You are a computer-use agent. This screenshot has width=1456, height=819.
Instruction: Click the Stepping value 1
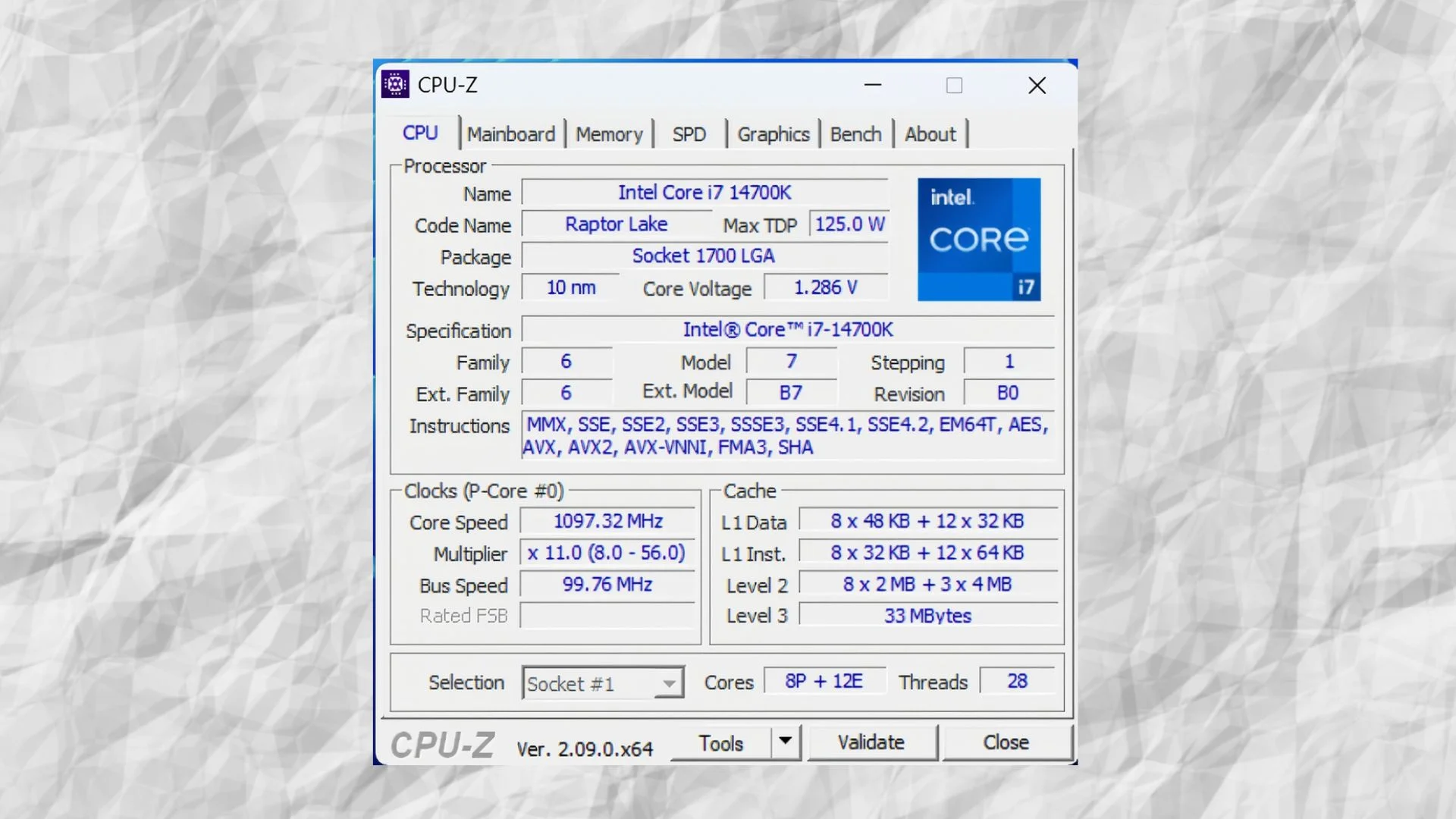[x=1009, y=362]
